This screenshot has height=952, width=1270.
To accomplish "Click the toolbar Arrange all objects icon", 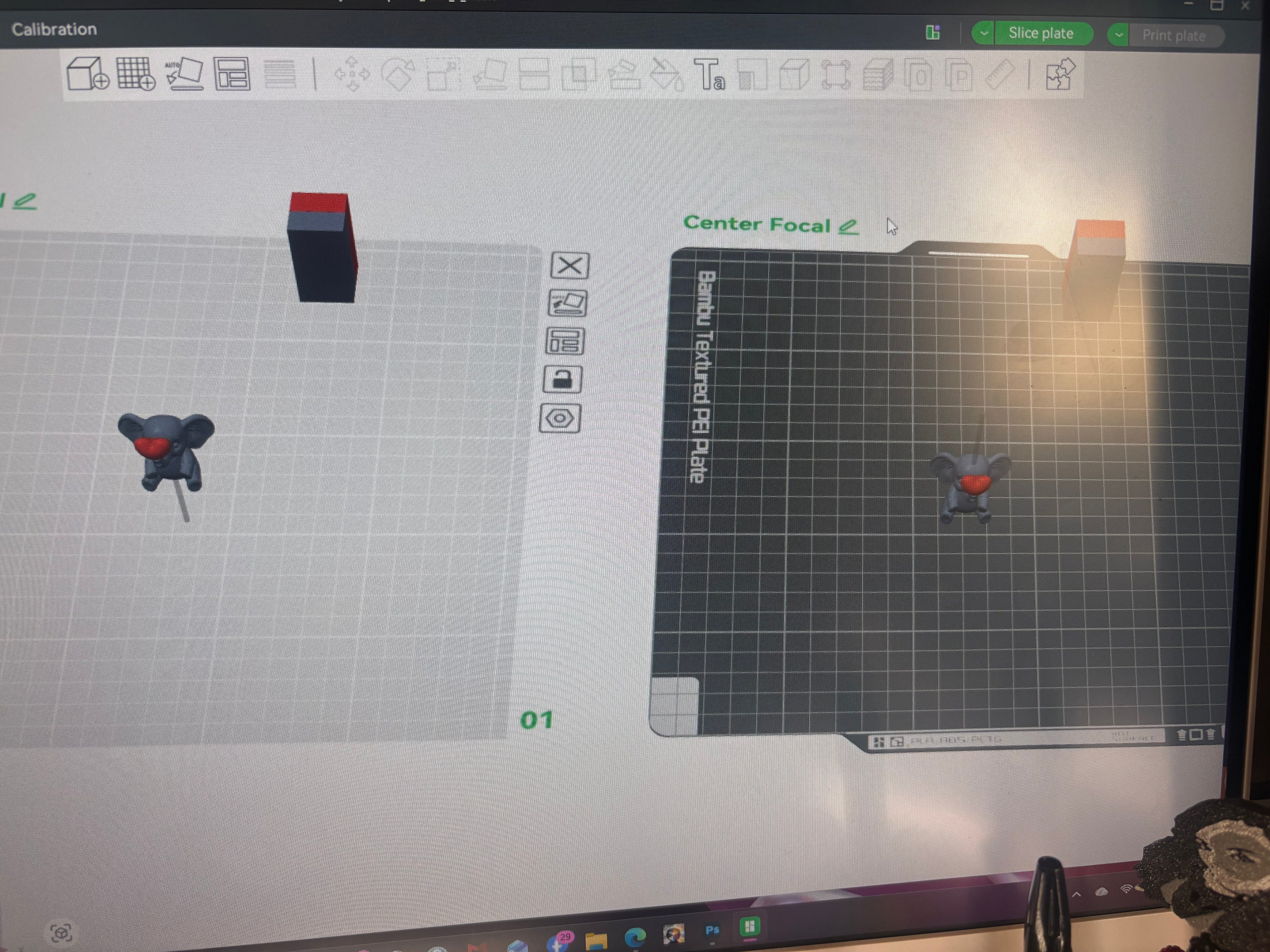I will (x=233, y=74).
